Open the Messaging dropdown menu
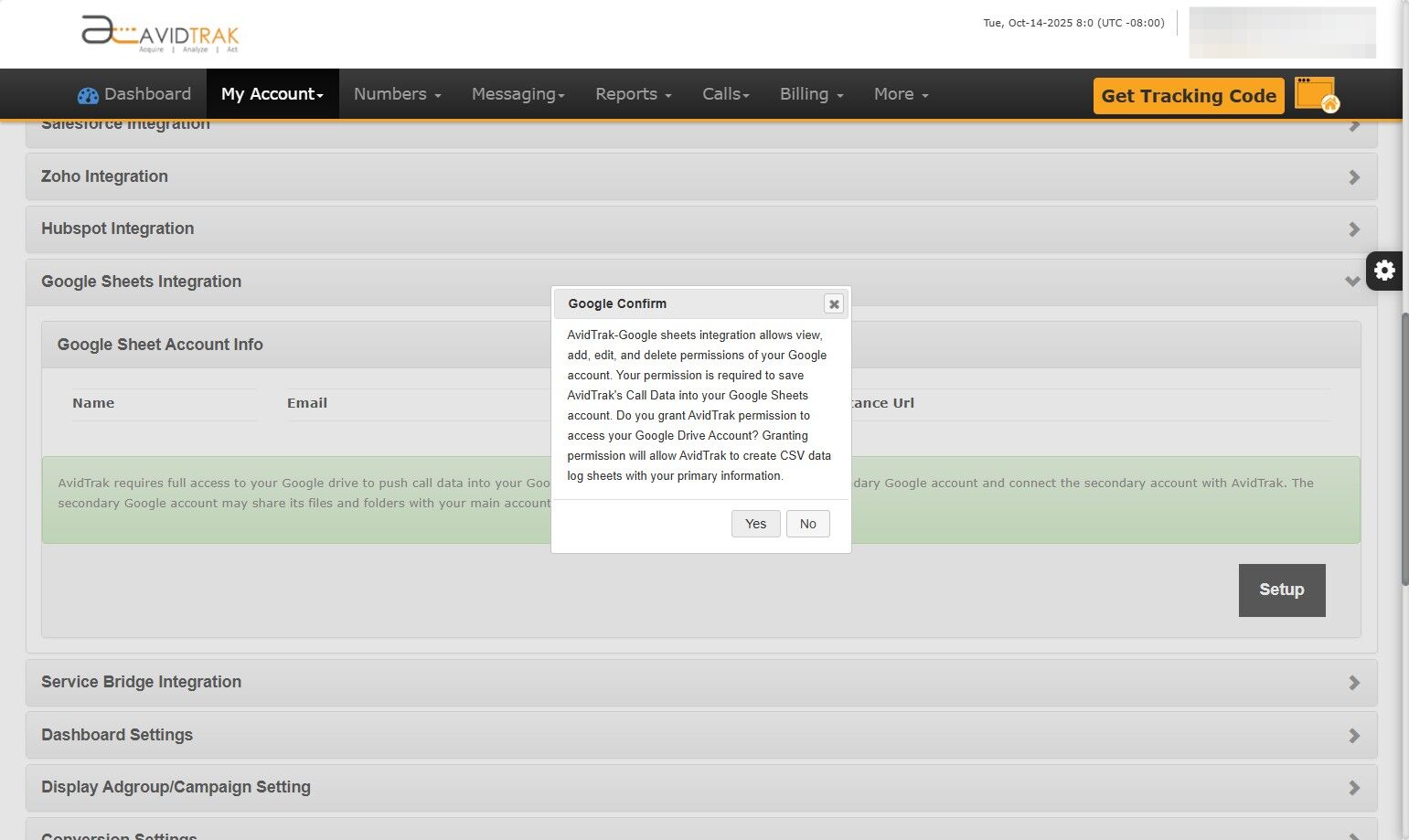Viewport: 1409px width, 840px height. tap(518, 94)
